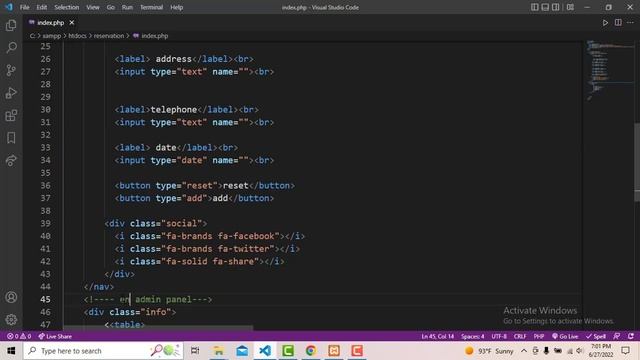640x360 pixels.
Task: Open the Help menu
Action: [177, 7]
